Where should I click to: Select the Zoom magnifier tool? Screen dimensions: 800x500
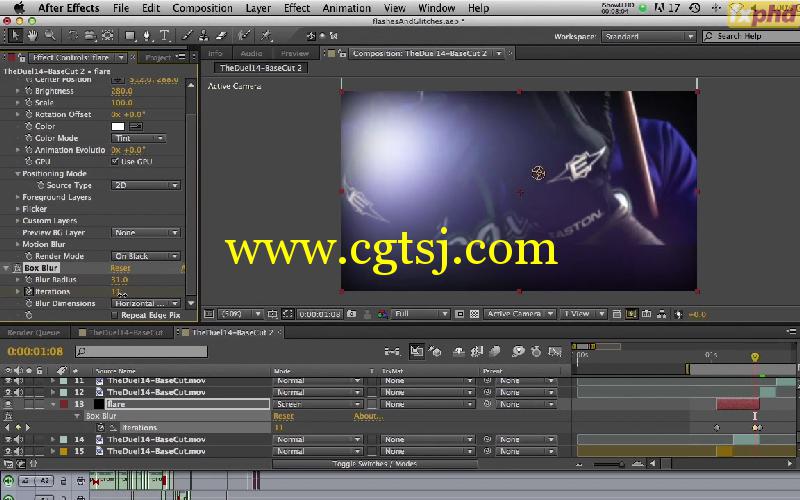click(50, 35)
